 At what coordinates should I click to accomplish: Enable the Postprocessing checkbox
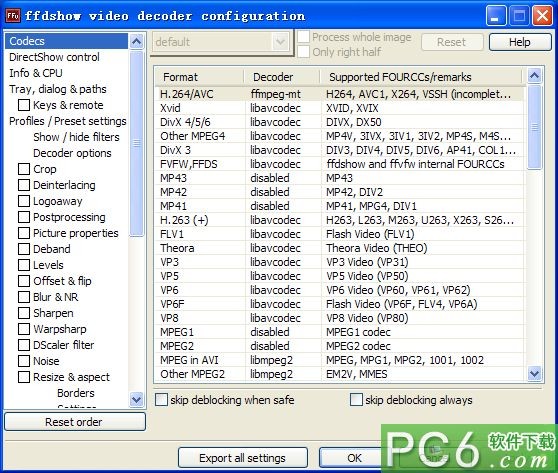point(24,217)
